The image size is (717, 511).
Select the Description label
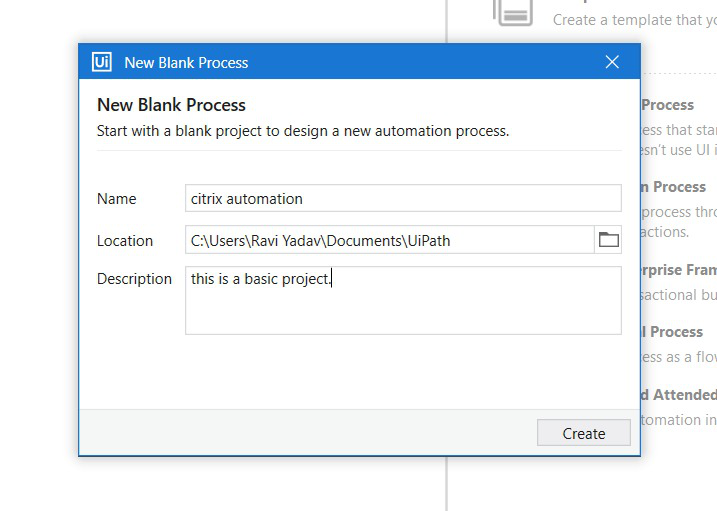click(134, 279)
